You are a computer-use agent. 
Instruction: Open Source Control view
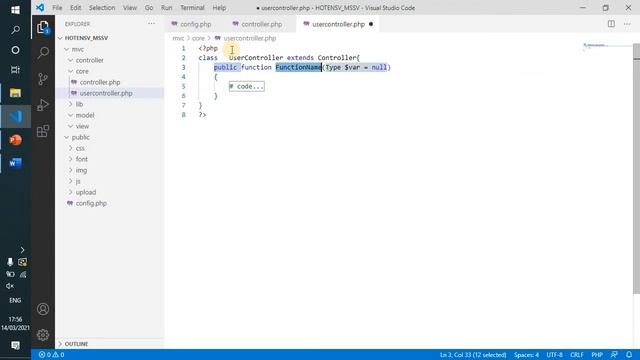tap(43, 79)
